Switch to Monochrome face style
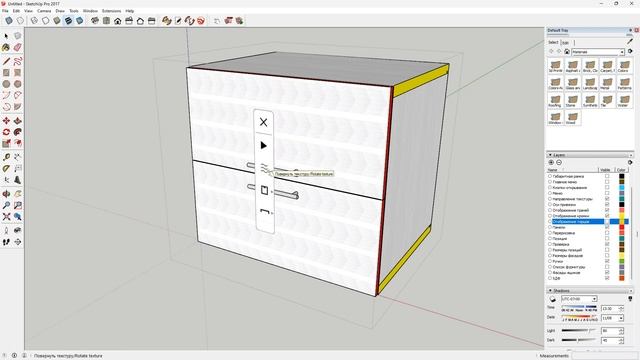The height and width of the screenshot is (360, 640). (x=80, y=20)
